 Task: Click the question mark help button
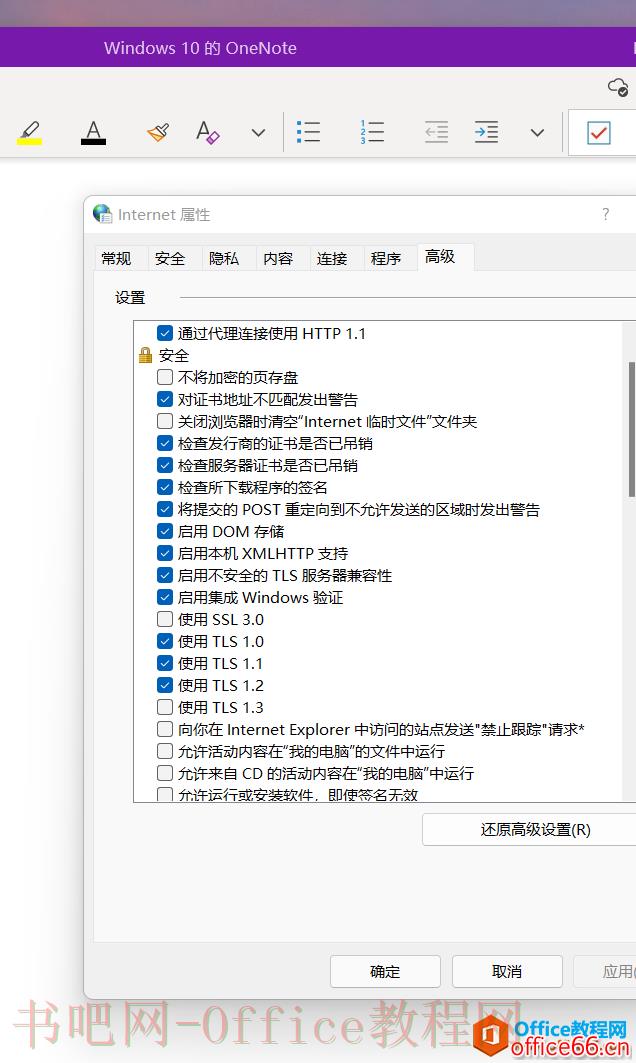605,214
